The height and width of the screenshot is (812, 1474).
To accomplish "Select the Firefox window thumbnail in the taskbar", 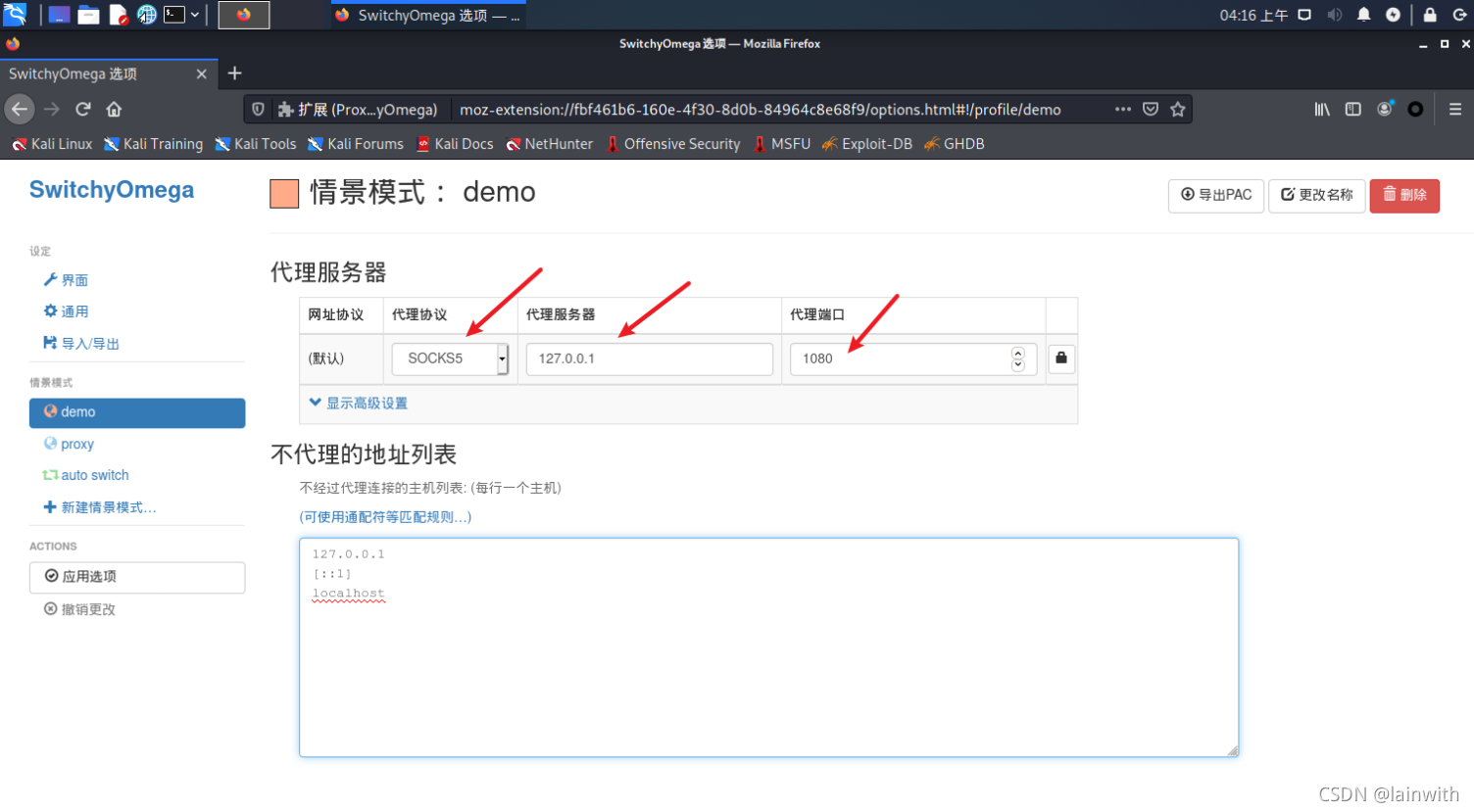I will click(243, 15).
